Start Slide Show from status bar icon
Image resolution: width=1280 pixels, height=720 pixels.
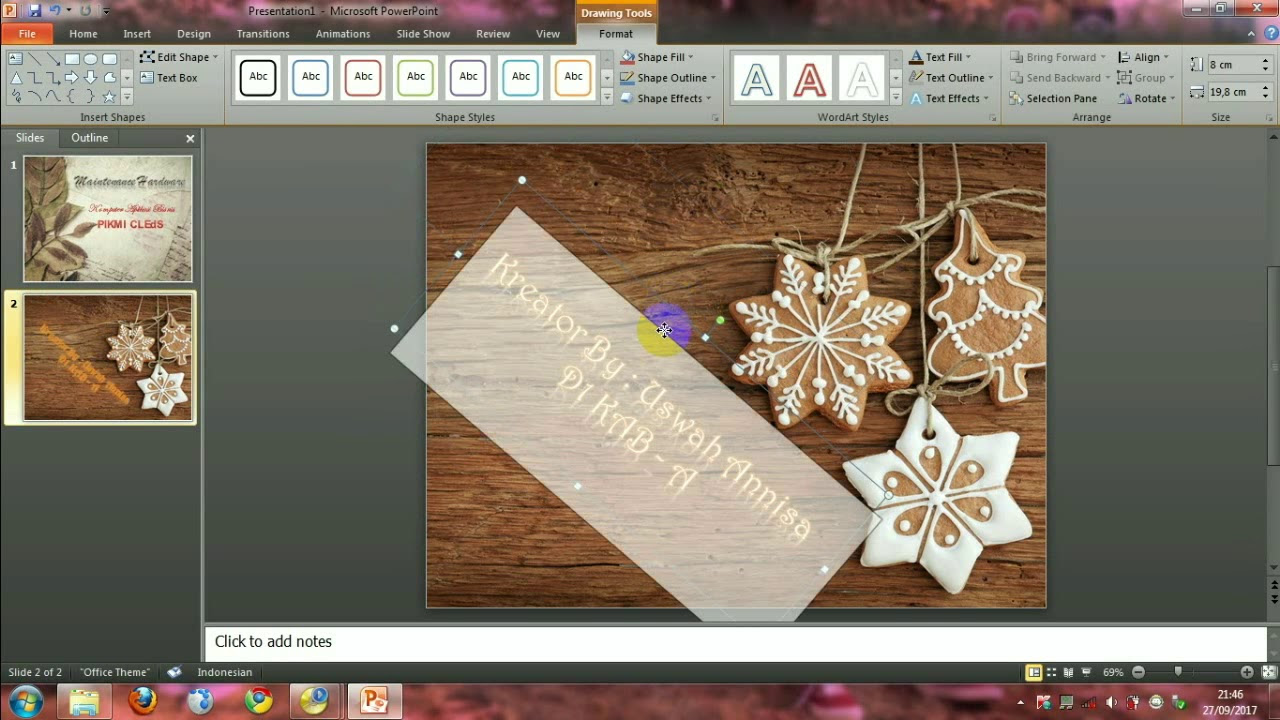(1086, 672)
